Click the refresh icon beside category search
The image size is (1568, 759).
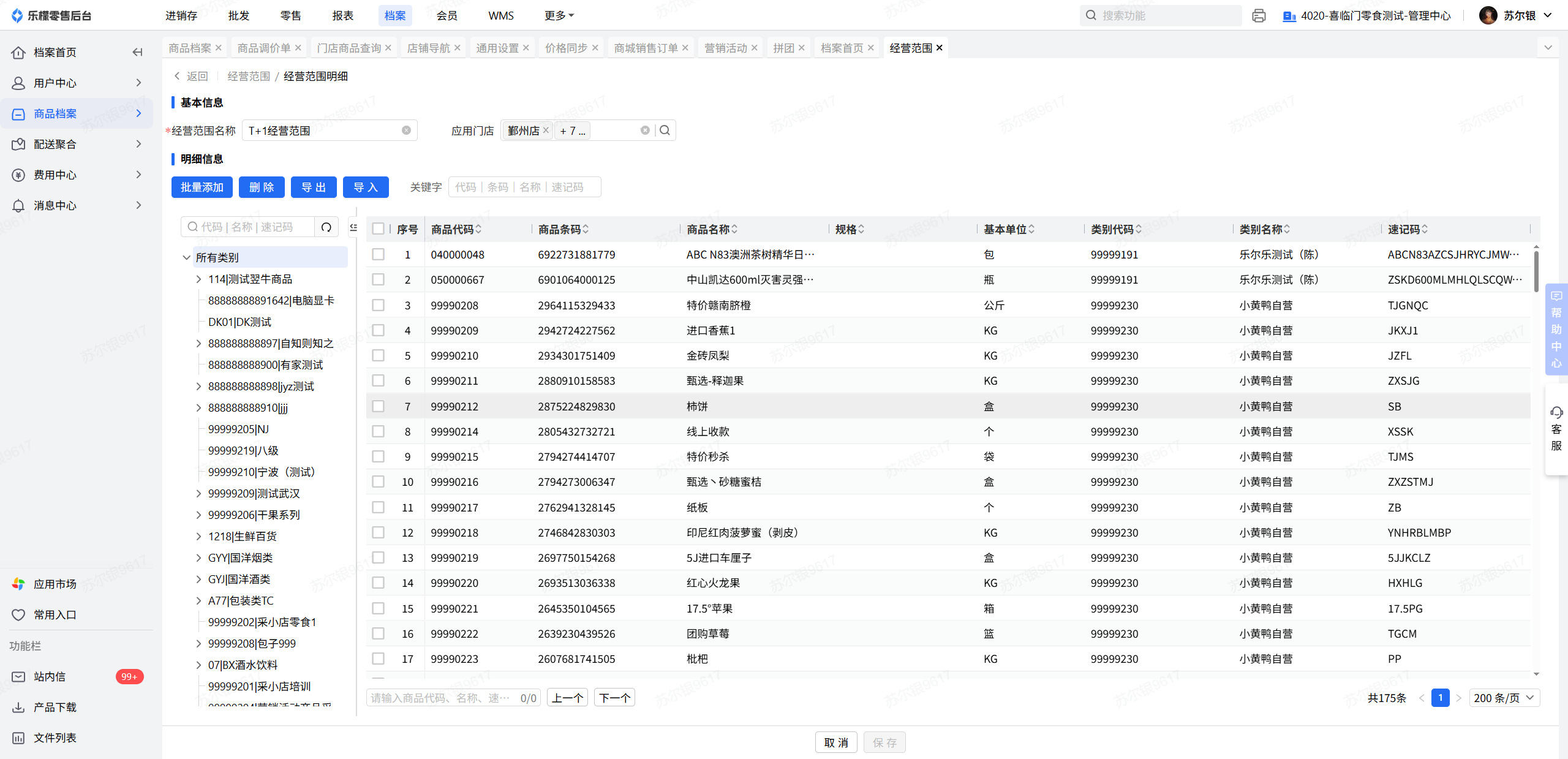point(326,227)
